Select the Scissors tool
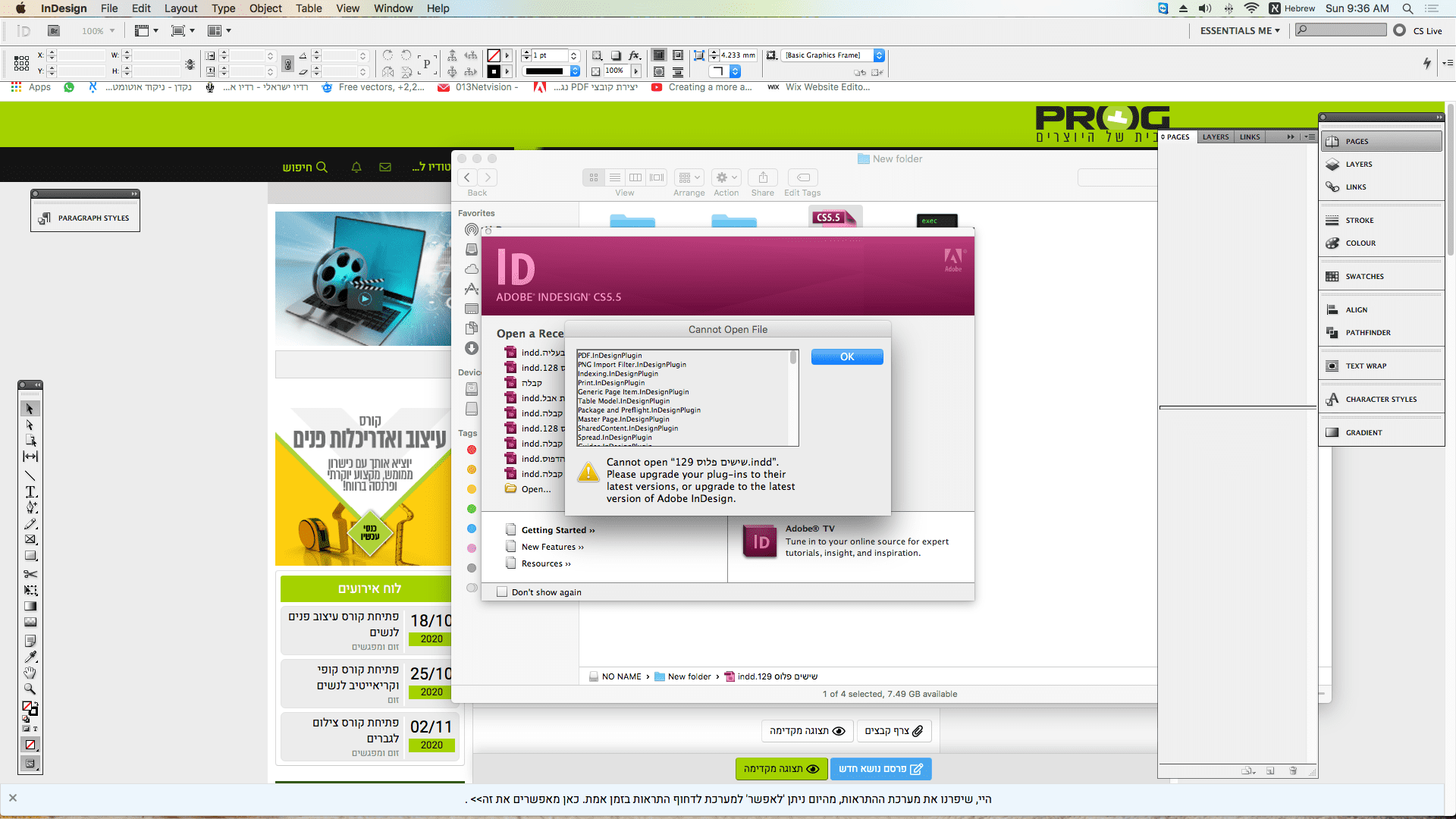 pos(30,574)
